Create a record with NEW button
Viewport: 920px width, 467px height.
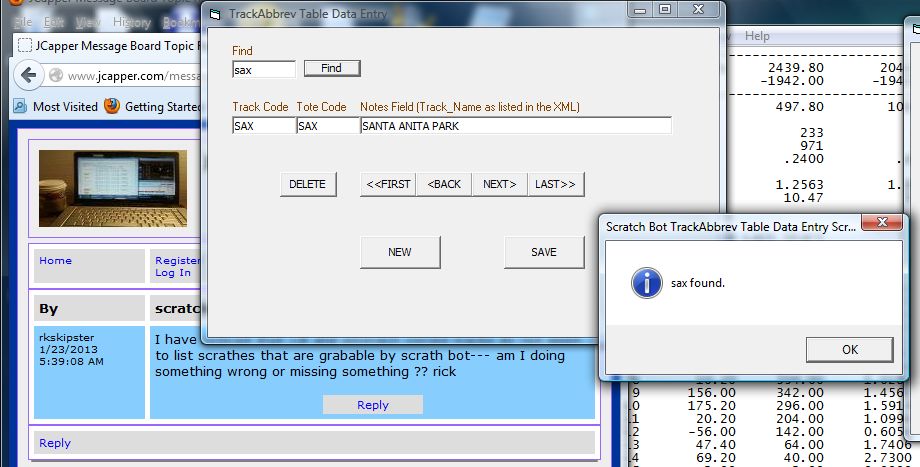click(x=400, y=252)
